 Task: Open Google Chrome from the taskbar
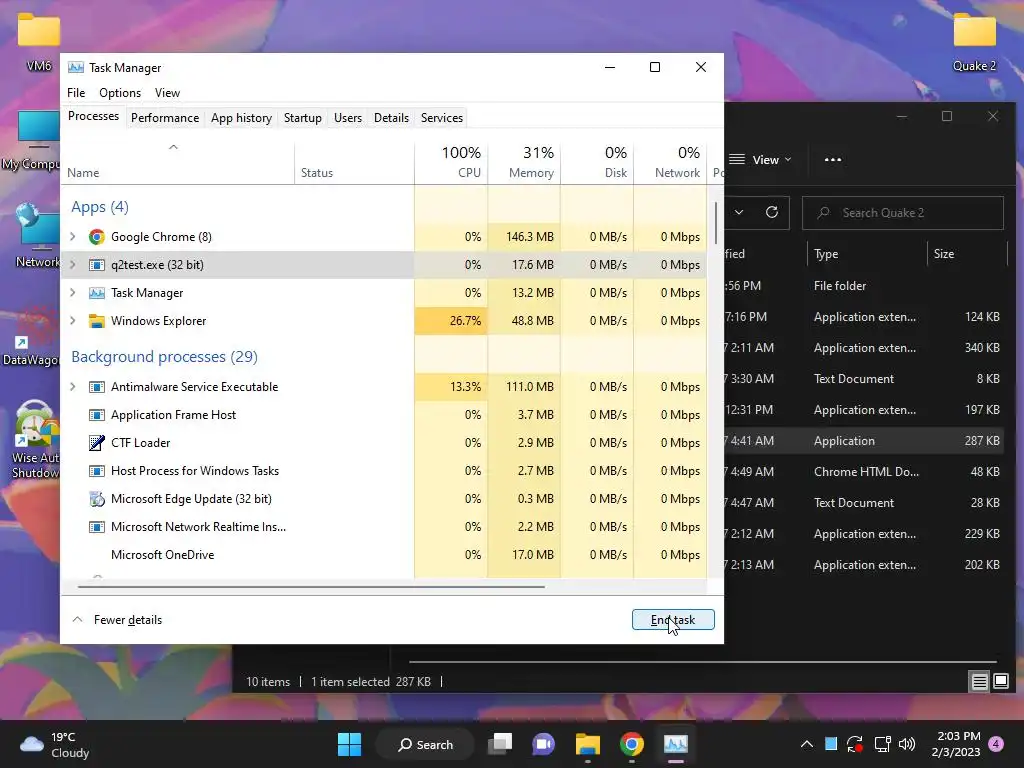click(x=632, y=744)
